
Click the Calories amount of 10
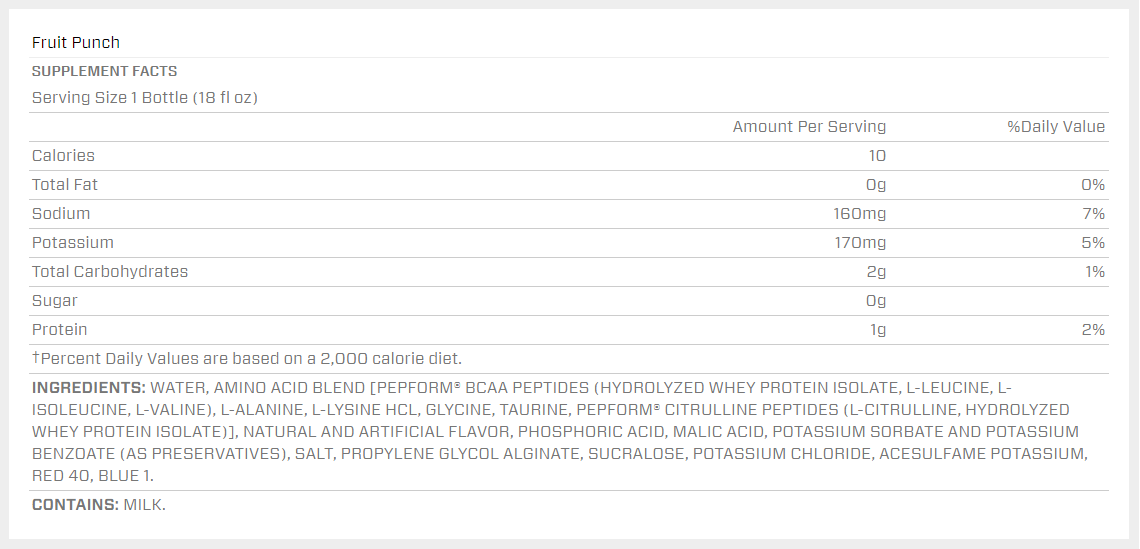(876, 156)
